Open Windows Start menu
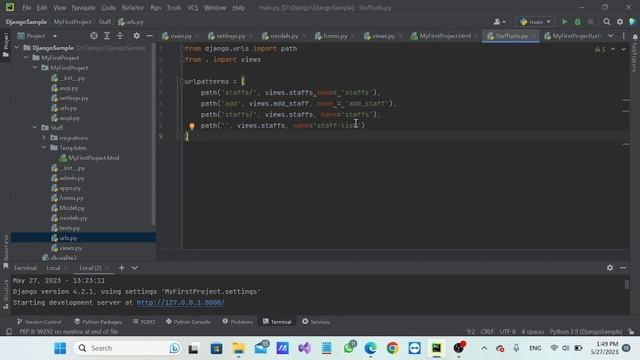 click(x=60, y=348)
